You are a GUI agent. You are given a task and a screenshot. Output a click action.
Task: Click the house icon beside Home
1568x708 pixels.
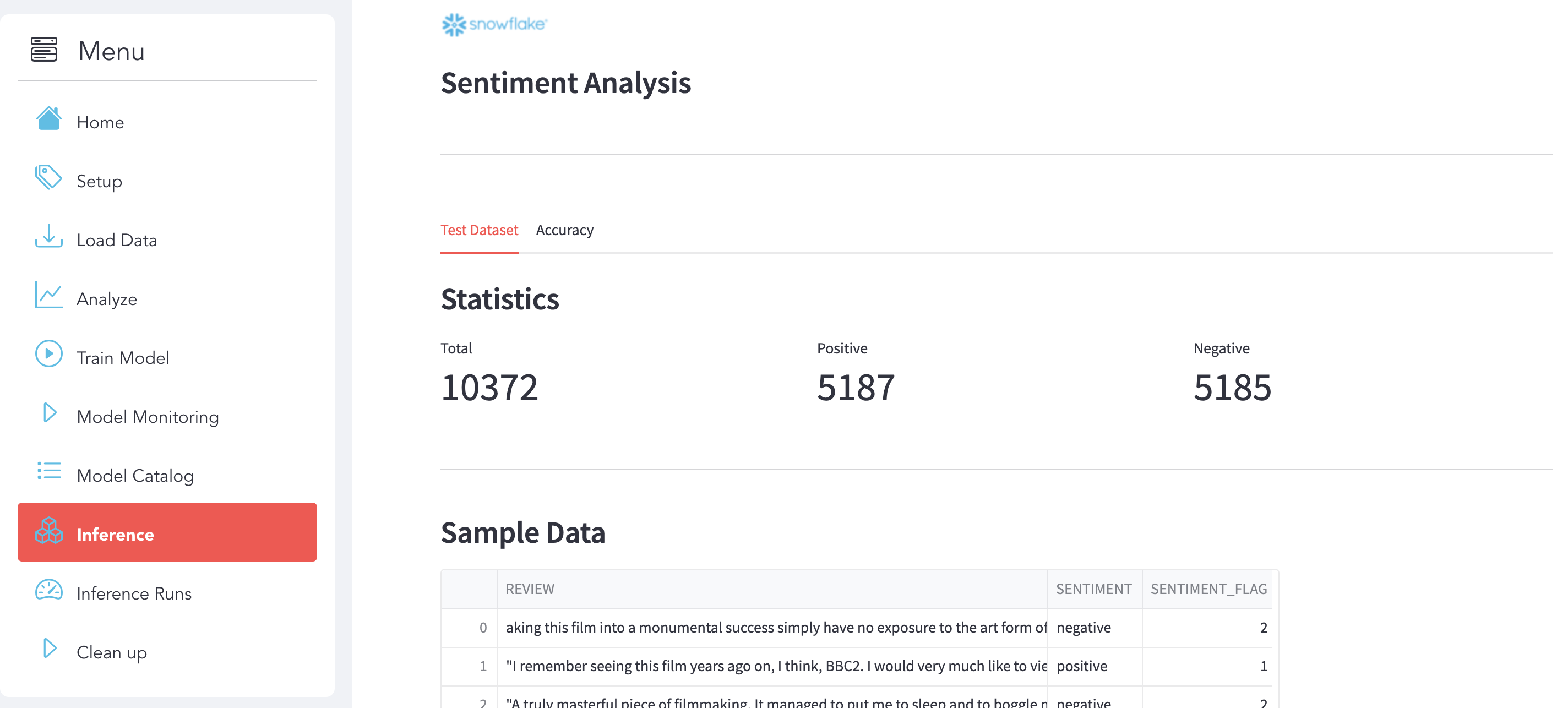48,119
